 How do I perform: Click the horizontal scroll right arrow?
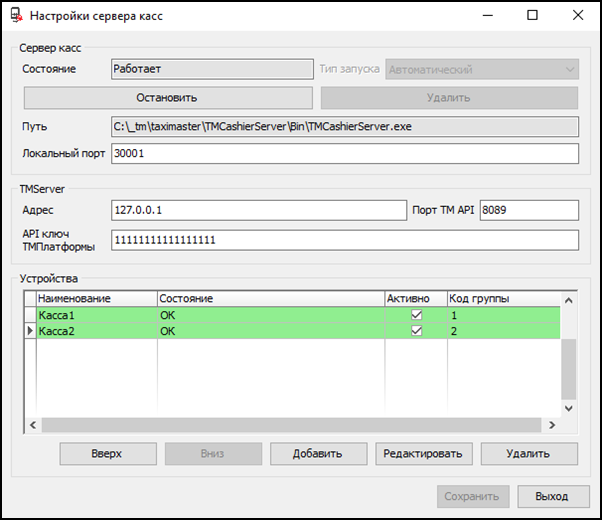(x=552, y=425)
